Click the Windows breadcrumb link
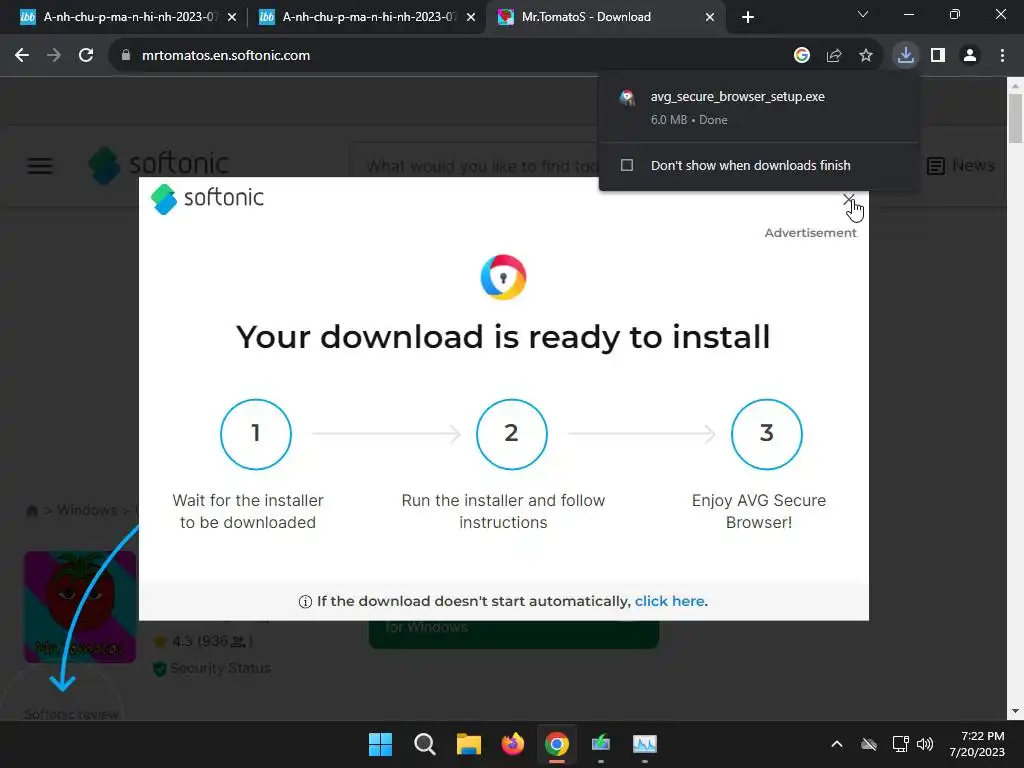 [87, 510]
